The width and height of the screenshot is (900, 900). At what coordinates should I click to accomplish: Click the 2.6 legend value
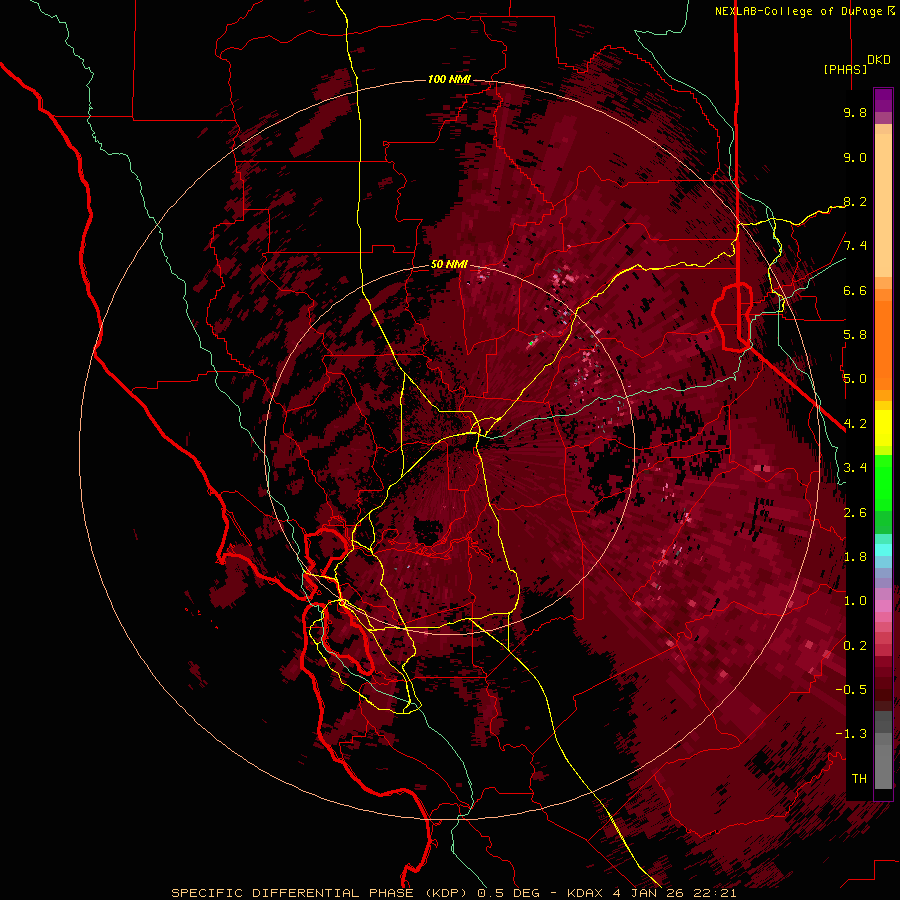855,513
